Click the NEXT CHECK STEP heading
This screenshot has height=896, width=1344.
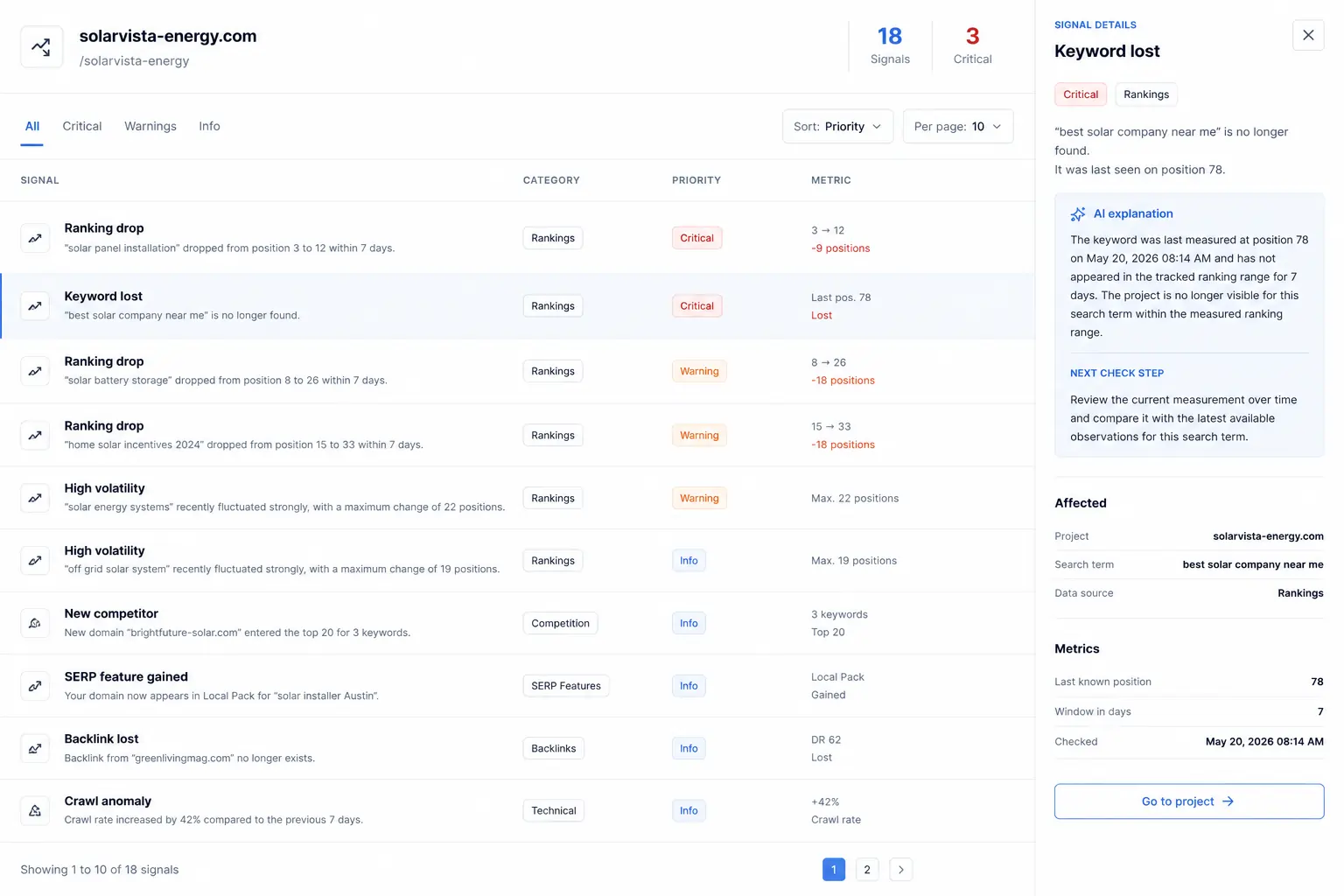(1116, 373)
